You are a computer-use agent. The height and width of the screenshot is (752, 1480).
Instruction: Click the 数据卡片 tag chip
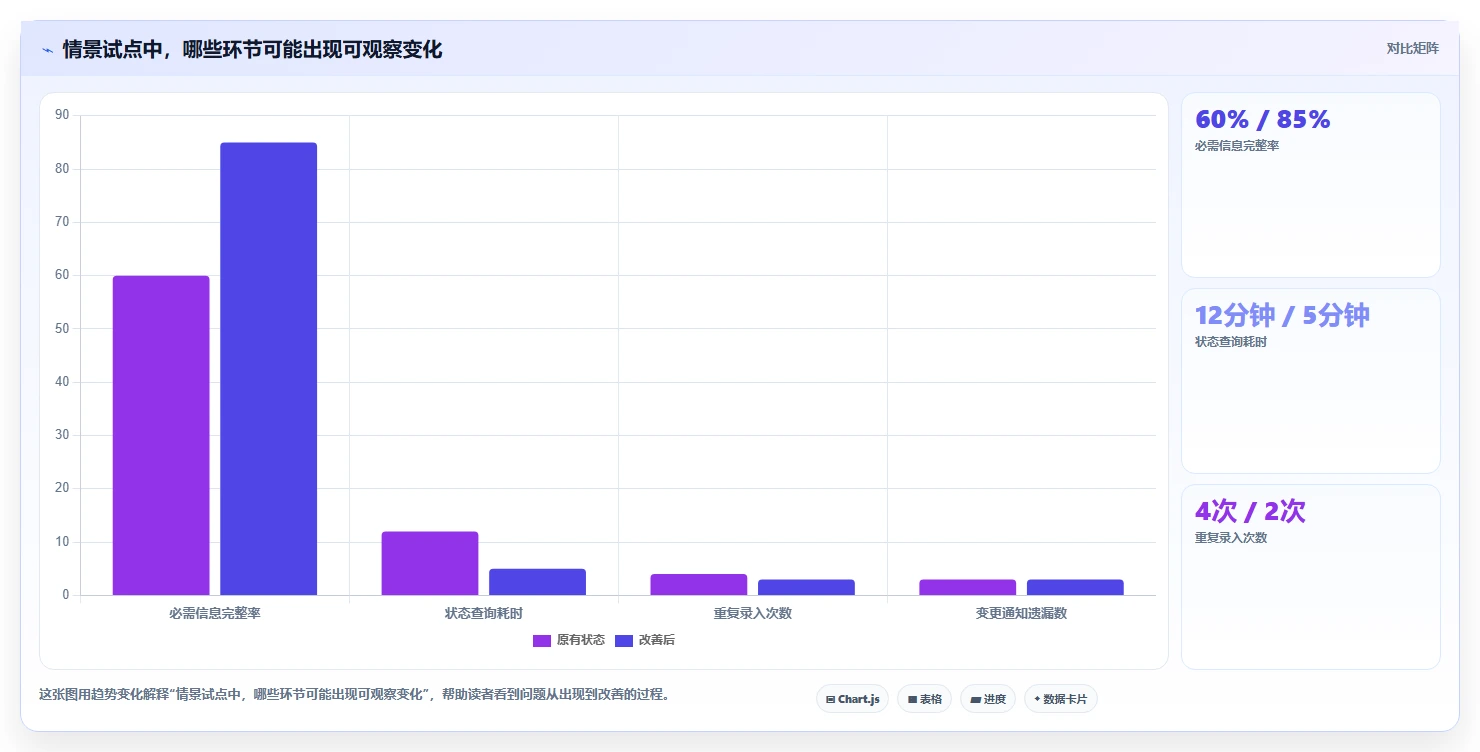pyautogui.click(x=1061, y=699)
